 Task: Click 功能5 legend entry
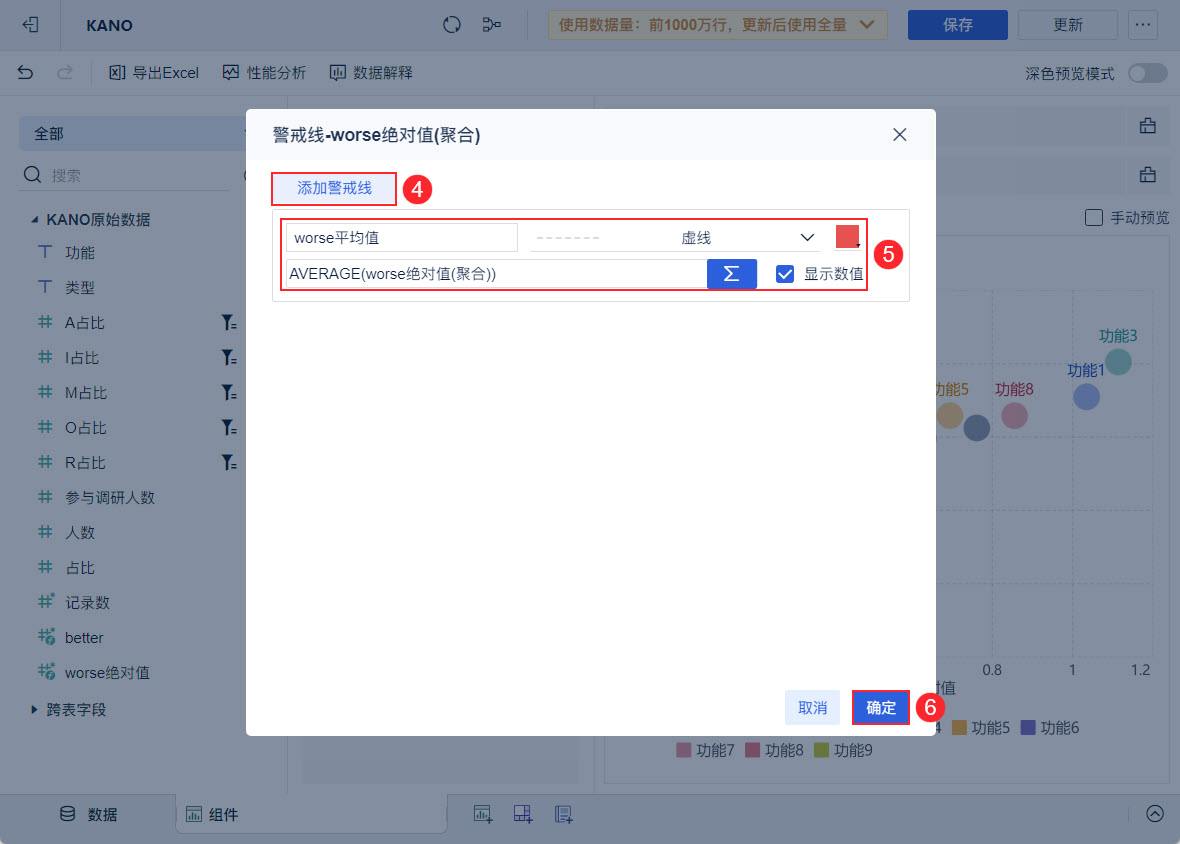click(981, 727)
